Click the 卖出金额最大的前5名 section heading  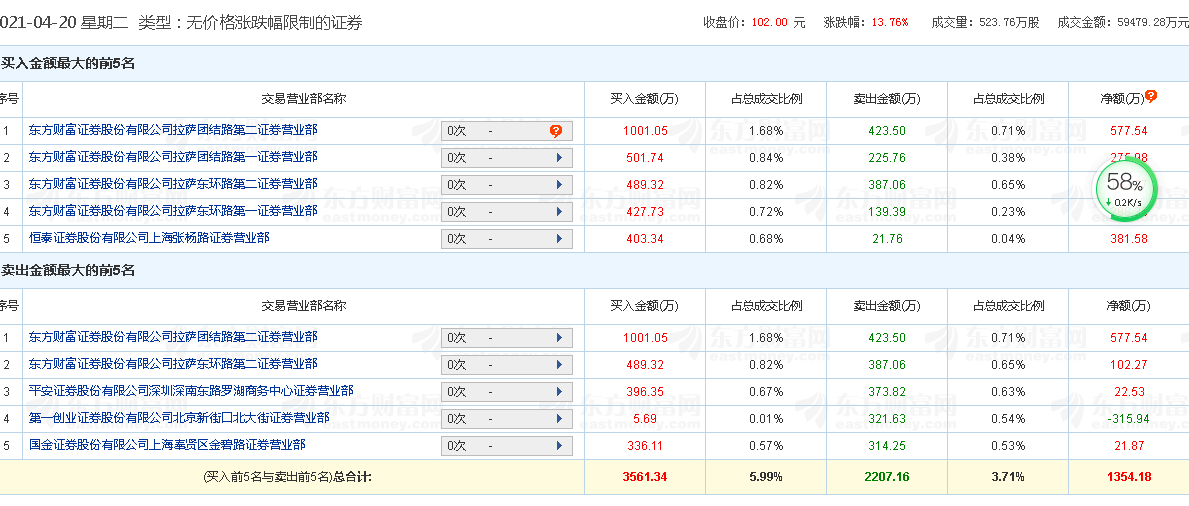click(68, 270)
